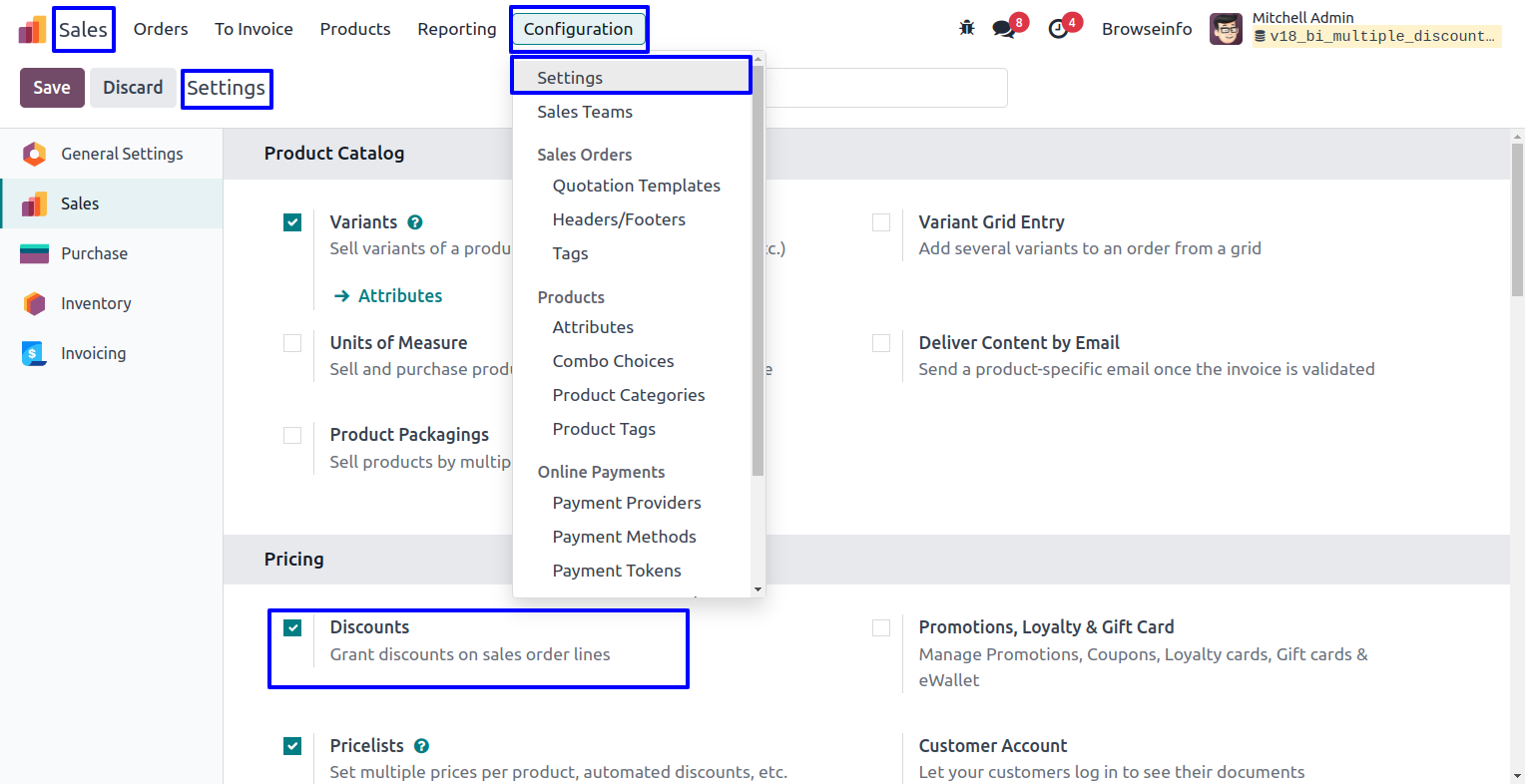Click the bug debug tools icon
Image resolution: width=1525 pixels, height=784 pixels.
coord(966,28)
